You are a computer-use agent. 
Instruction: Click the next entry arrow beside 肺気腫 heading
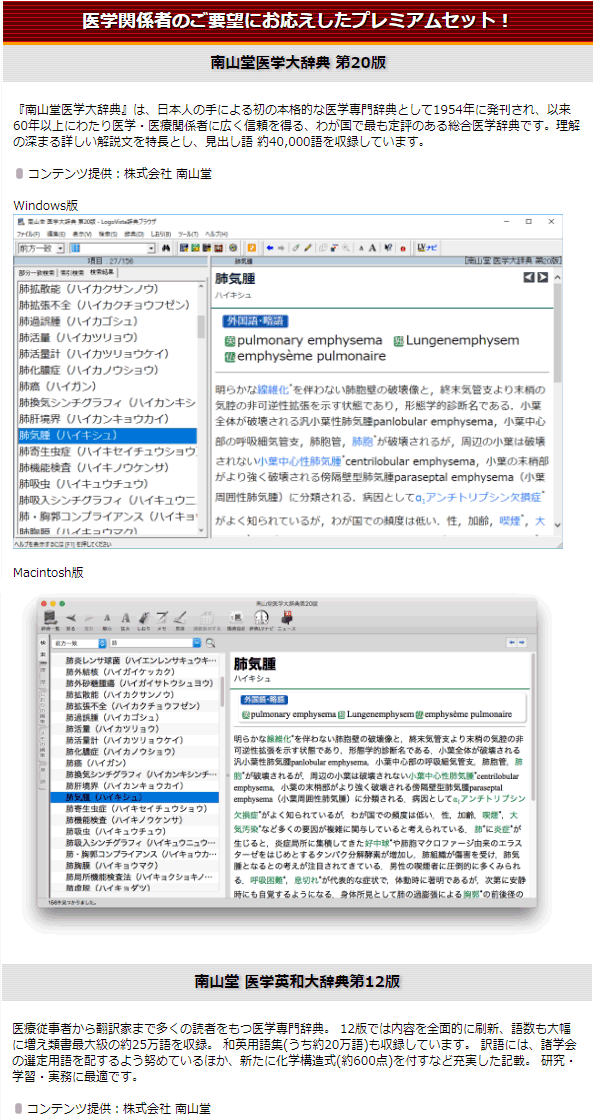coord(543,277)
